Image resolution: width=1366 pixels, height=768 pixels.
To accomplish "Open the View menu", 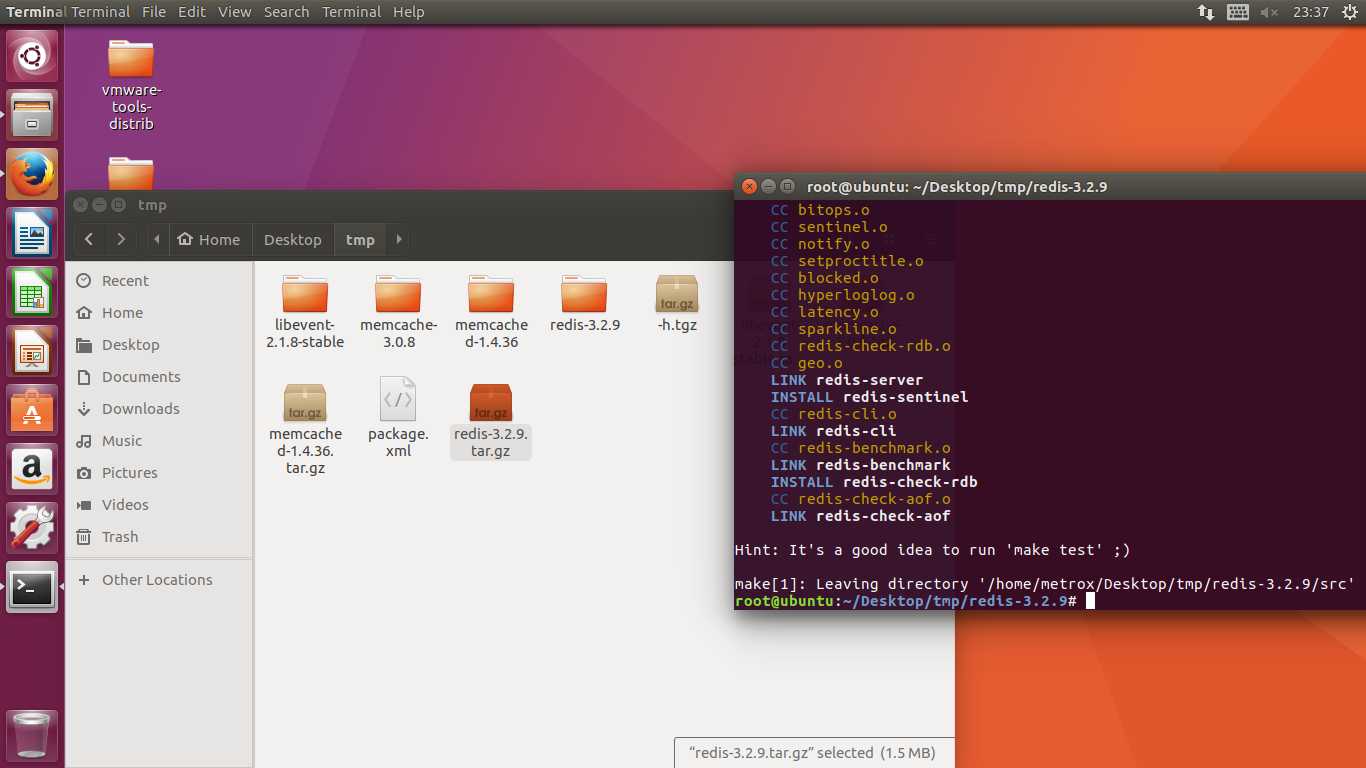I will click(x=235, y=12).
